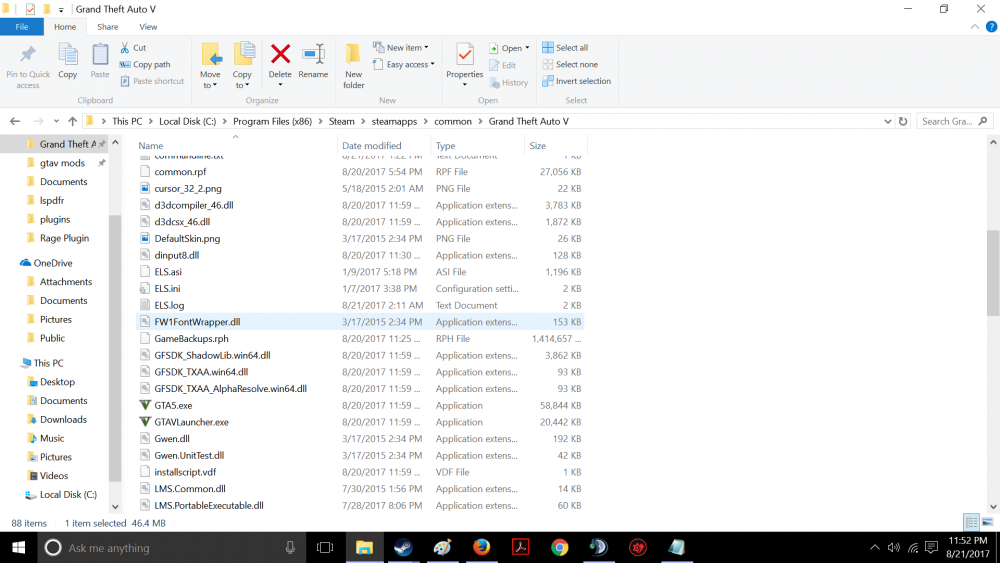Screen dimensions: 1000x563
Task: Collapse the ribbon with the chevron
Action: (x=974, y=27)
